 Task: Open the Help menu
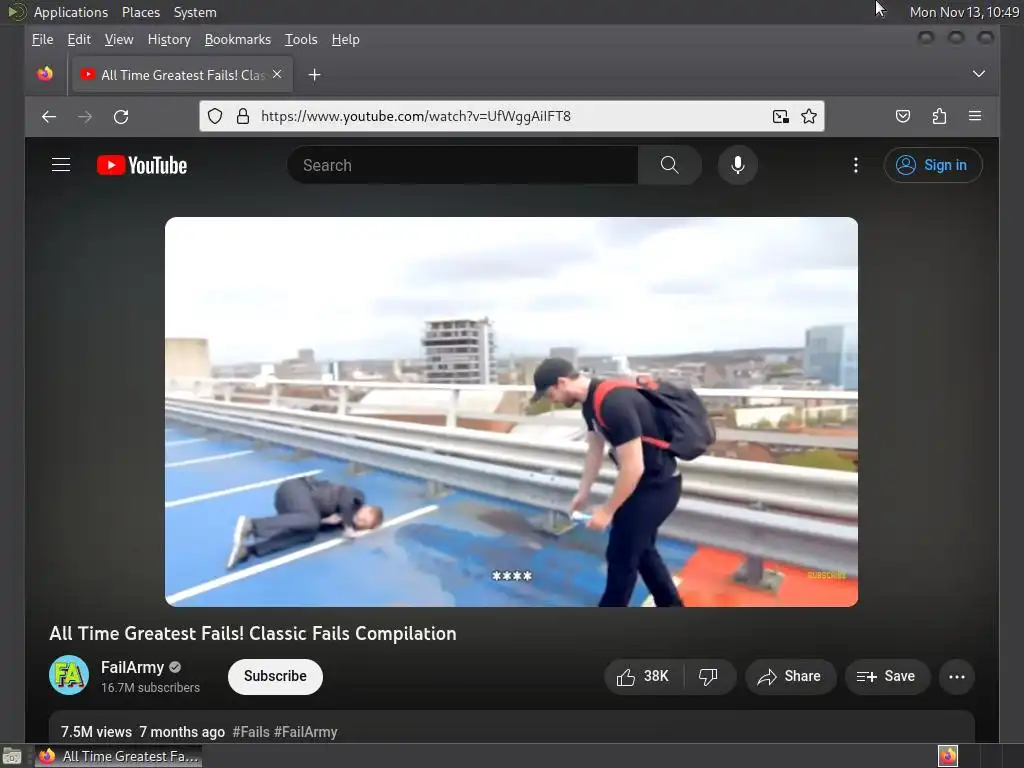tap(345, 40)
